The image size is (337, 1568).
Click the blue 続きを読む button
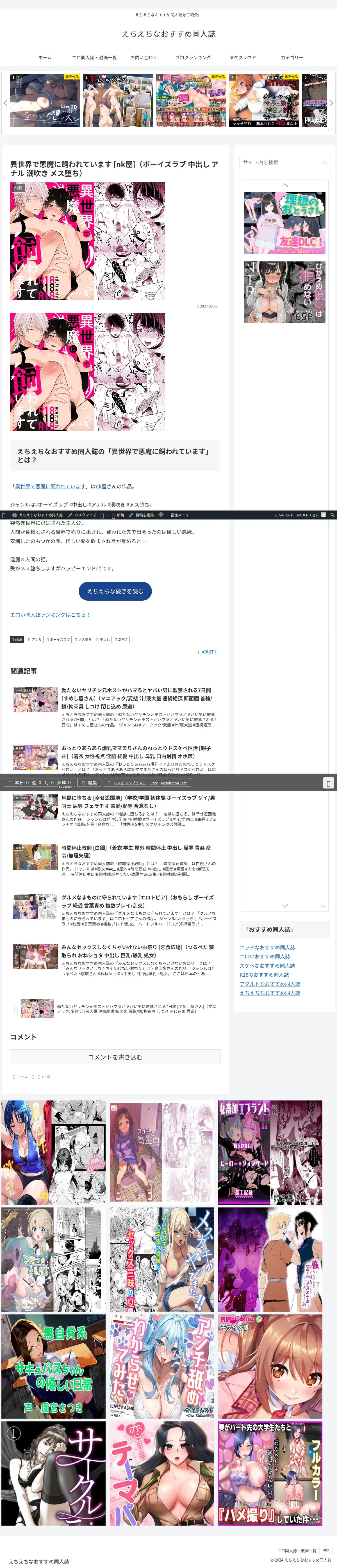115,591
